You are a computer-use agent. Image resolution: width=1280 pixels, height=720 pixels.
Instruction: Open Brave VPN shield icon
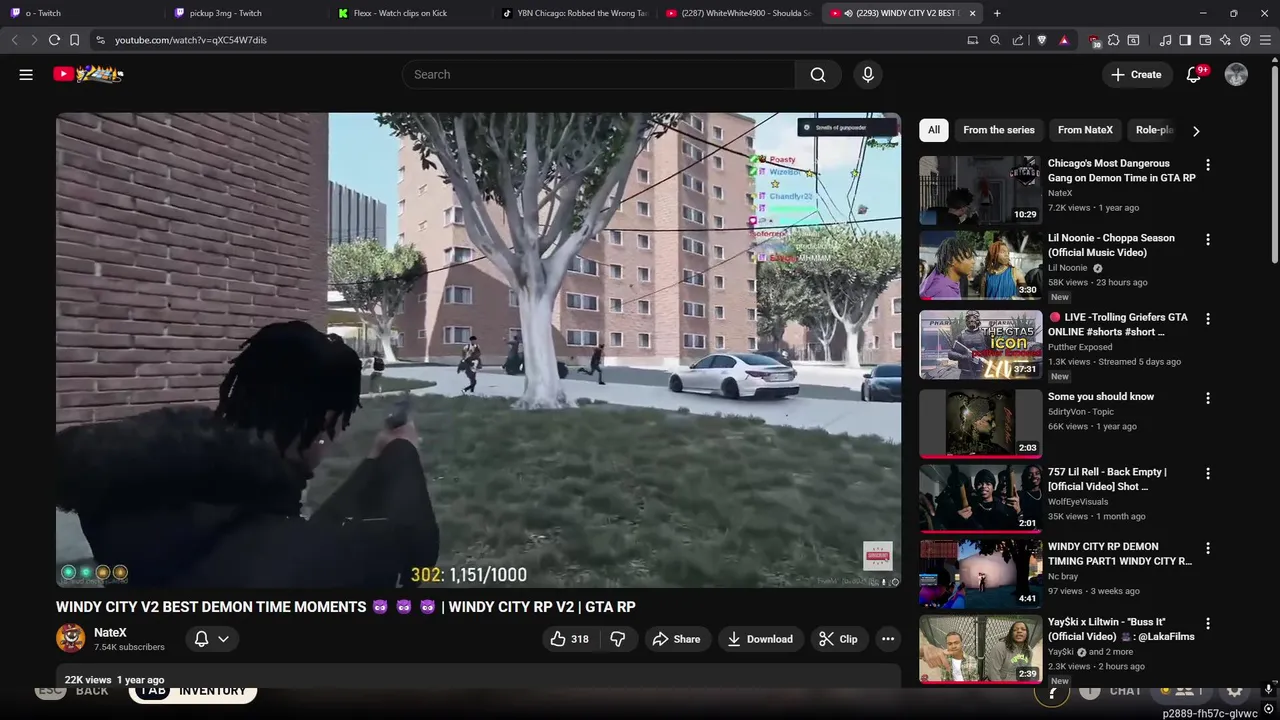click(x=1245, y=40)
